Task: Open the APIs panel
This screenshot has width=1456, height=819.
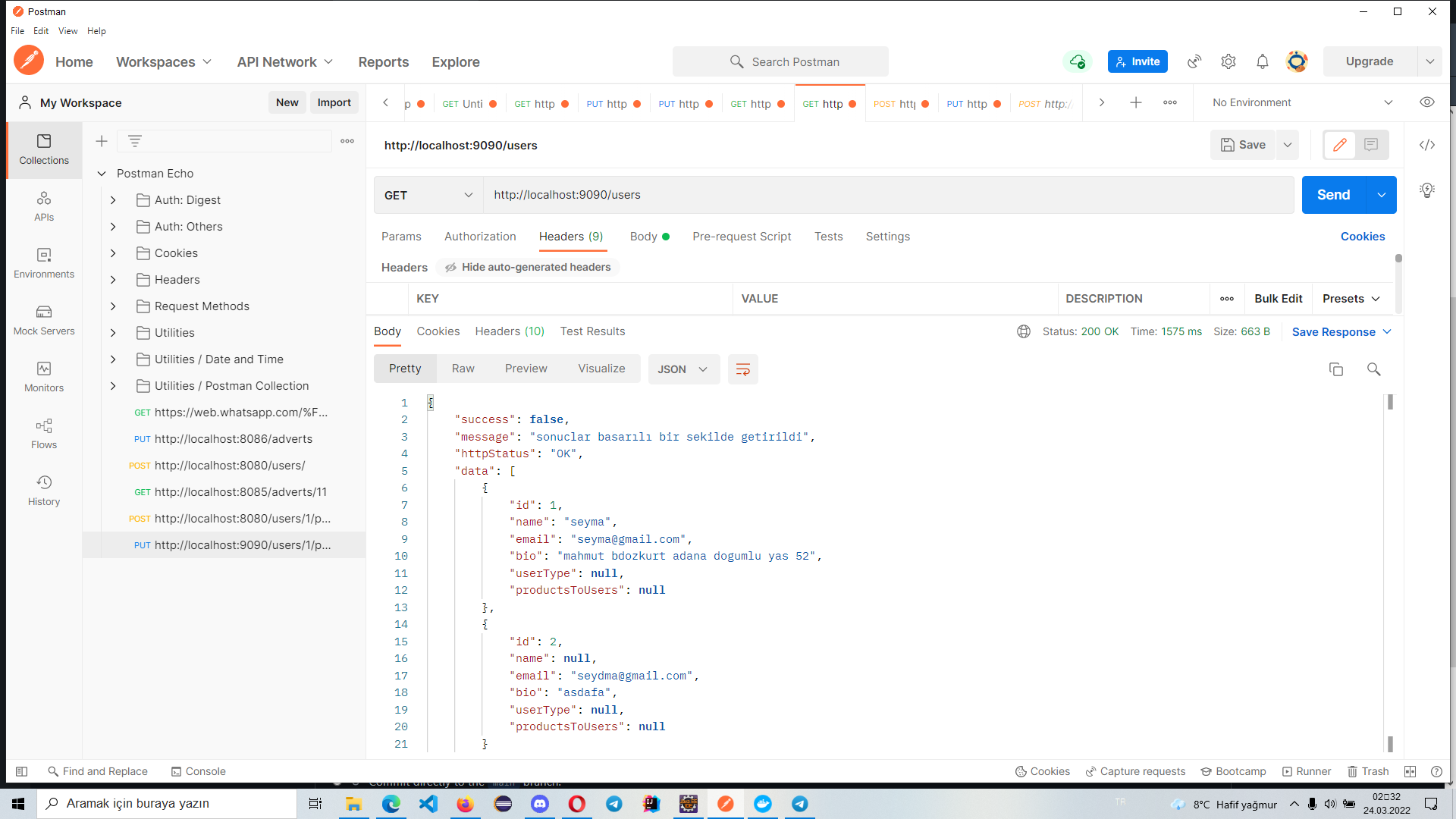Action: coord(43,206)
